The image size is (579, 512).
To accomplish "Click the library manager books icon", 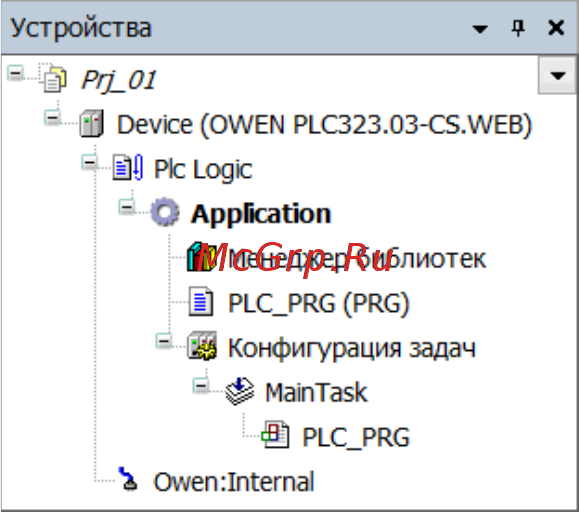I will pyautogui.click(x=201, y=257).
